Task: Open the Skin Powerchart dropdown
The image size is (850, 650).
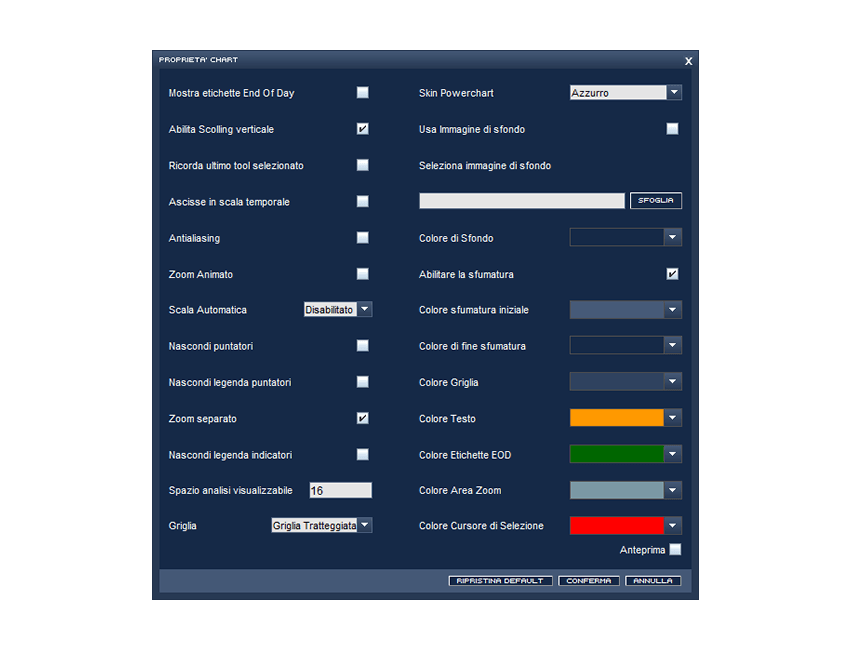Action: (x=674, y=93)
